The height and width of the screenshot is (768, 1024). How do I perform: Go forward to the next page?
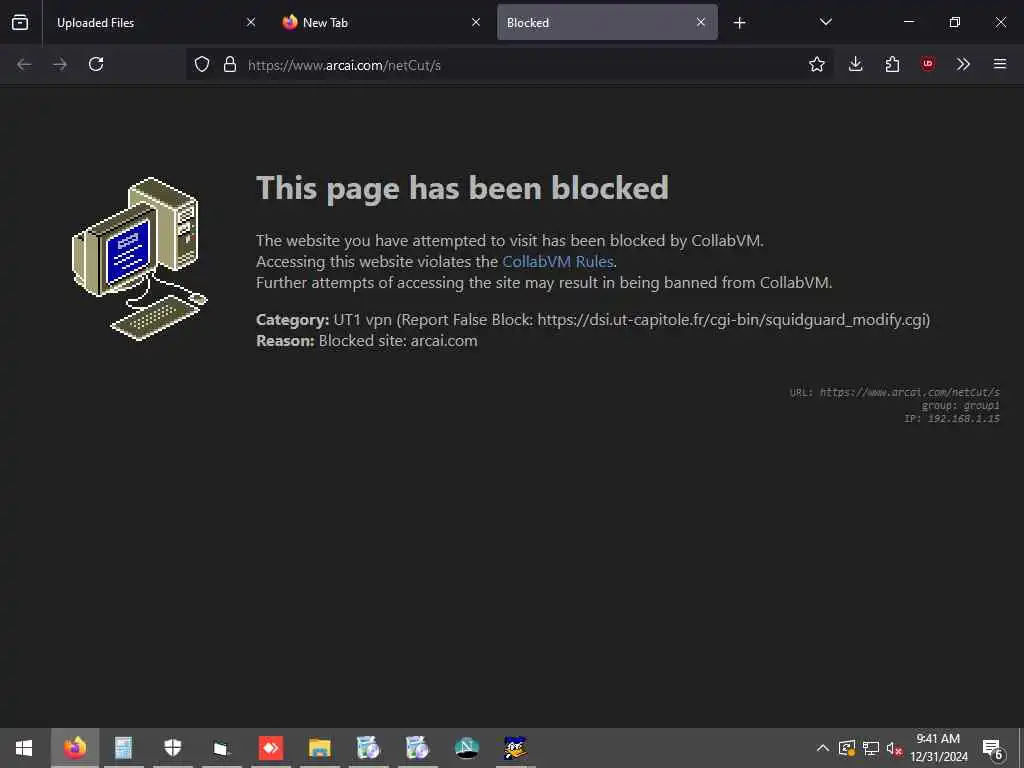(x=60, y=64)
